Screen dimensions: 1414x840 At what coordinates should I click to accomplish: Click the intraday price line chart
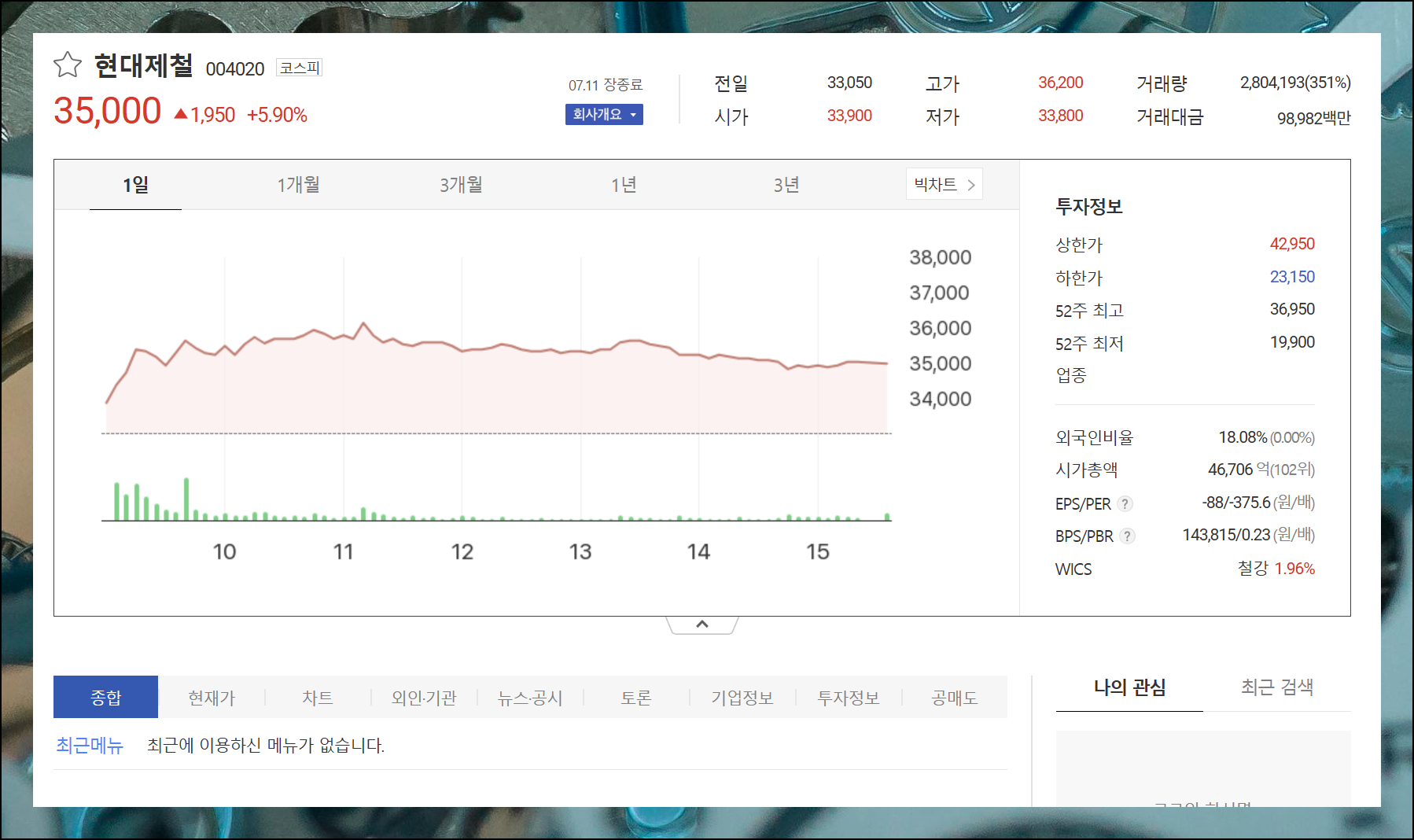497,378
